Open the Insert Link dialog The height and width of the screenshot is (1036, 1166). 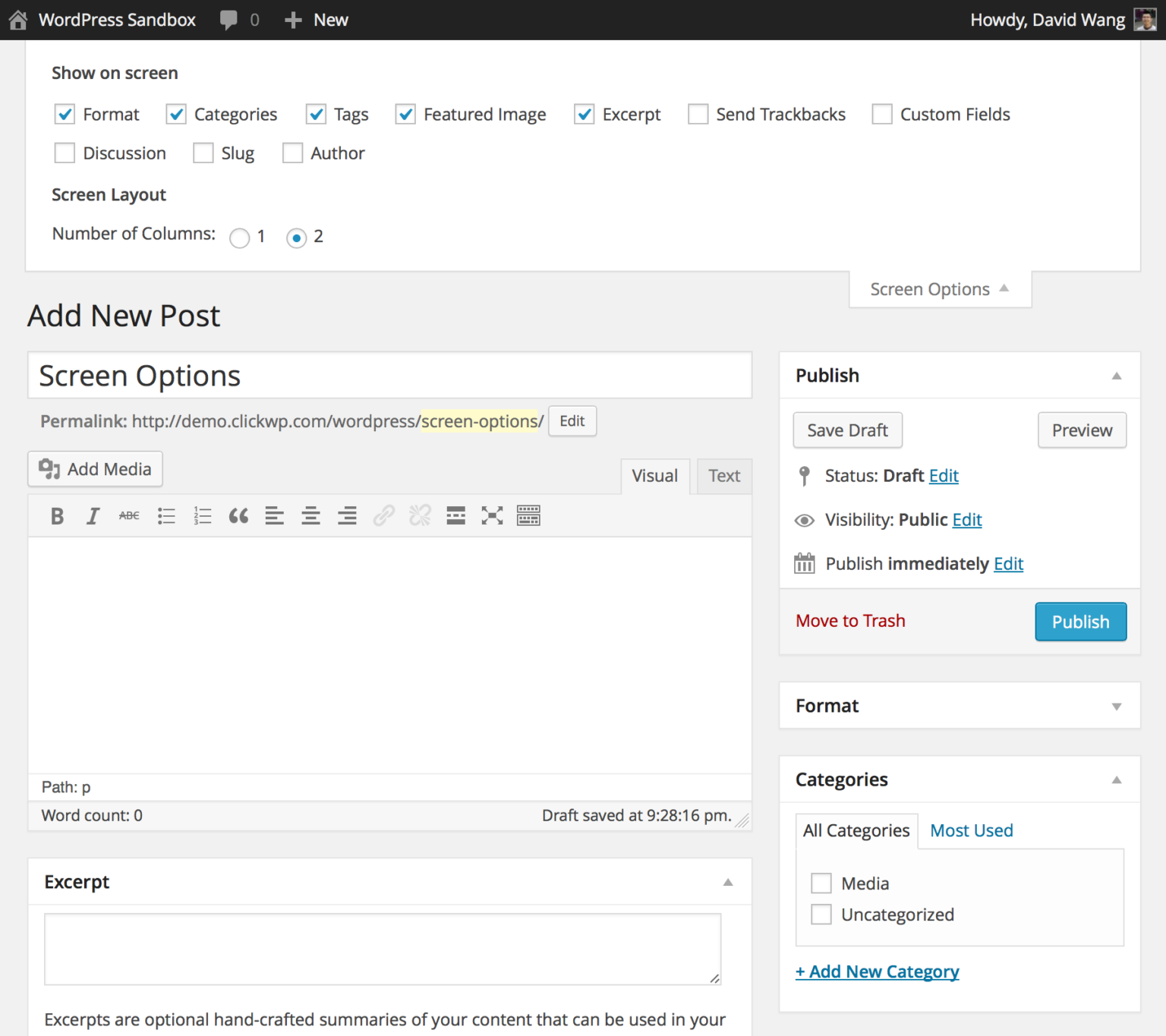(383, 515)
